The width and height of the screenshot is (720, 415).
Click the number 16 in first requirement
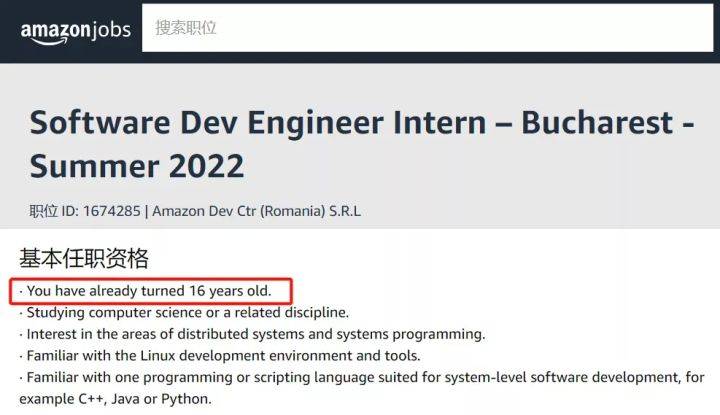[197, 291]
